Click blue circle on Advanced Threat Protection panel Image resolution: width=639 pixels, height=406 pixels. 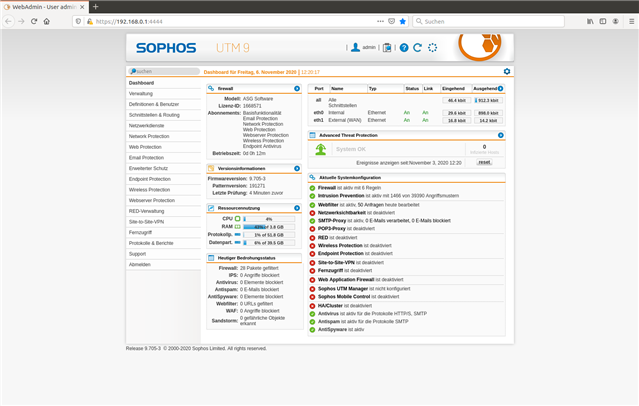500,135
